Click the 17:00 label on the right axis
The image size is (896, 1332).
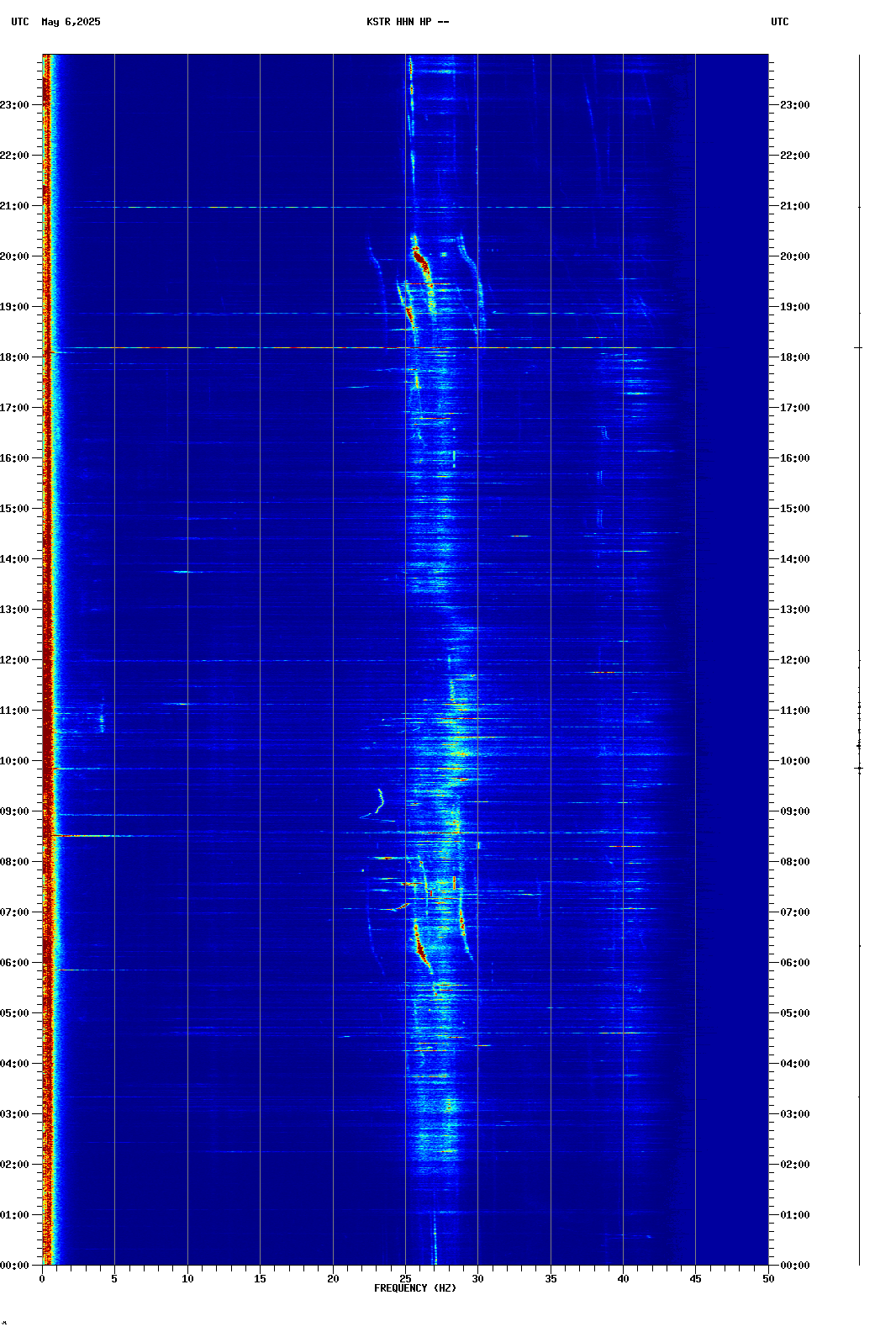point(795,408)
